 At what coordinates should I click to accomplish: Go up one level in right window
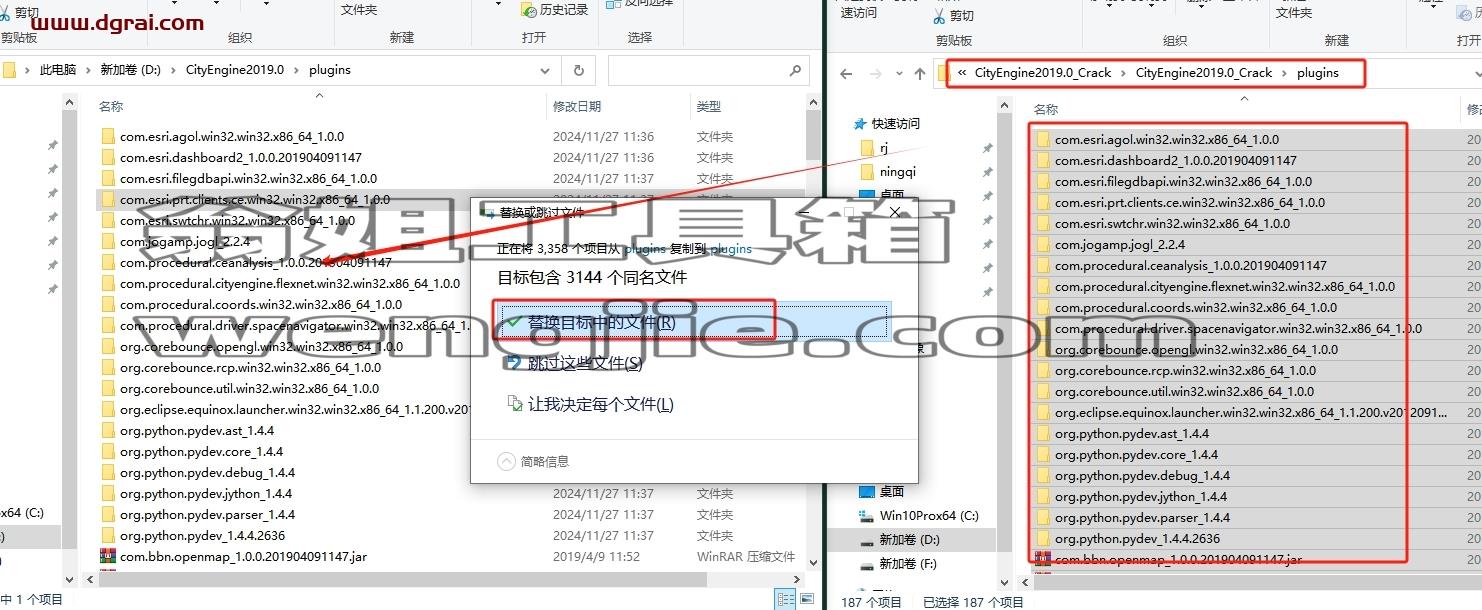click(x=920, y=73)
